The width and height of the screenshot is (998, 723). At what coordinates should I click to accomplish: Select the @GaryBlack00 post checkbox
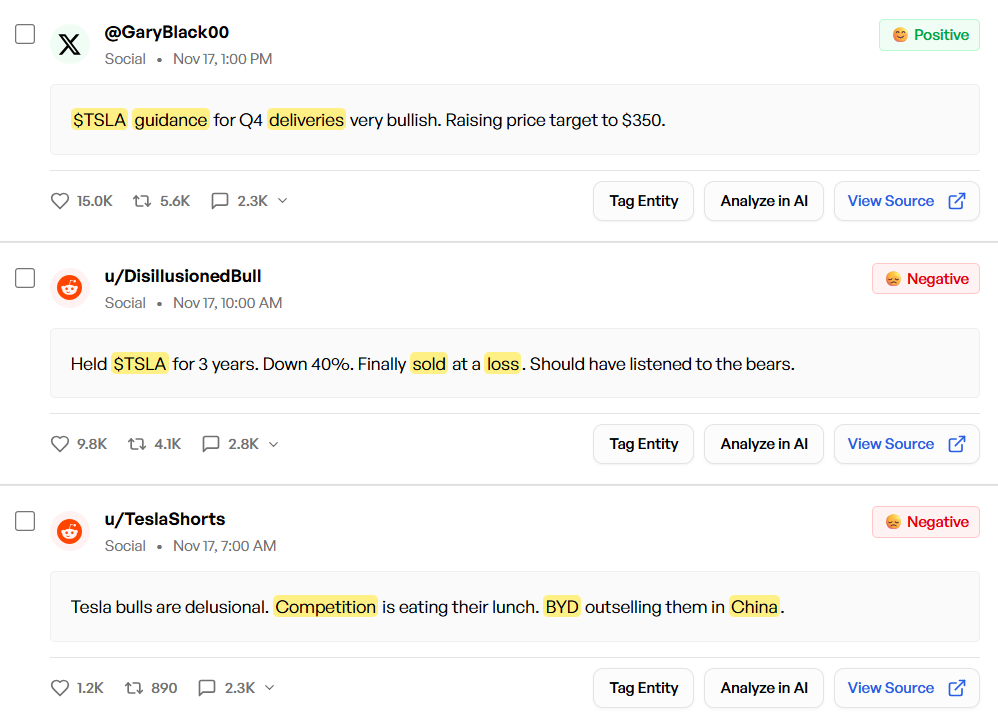[x=25, y=35]
